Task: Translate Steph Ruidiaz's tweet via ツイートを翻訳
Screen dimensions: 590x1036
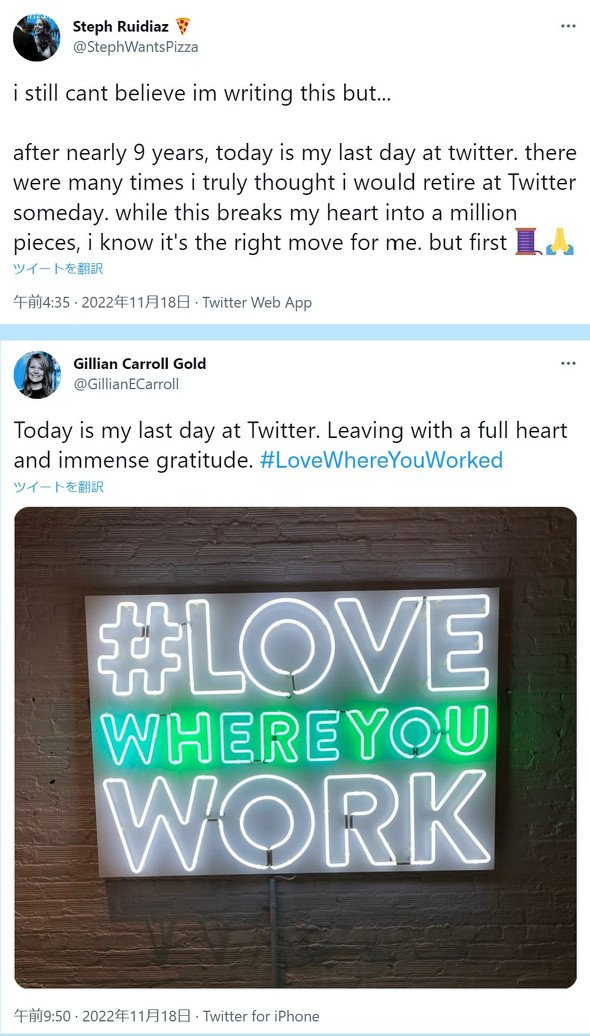Action: click(58, 269)
